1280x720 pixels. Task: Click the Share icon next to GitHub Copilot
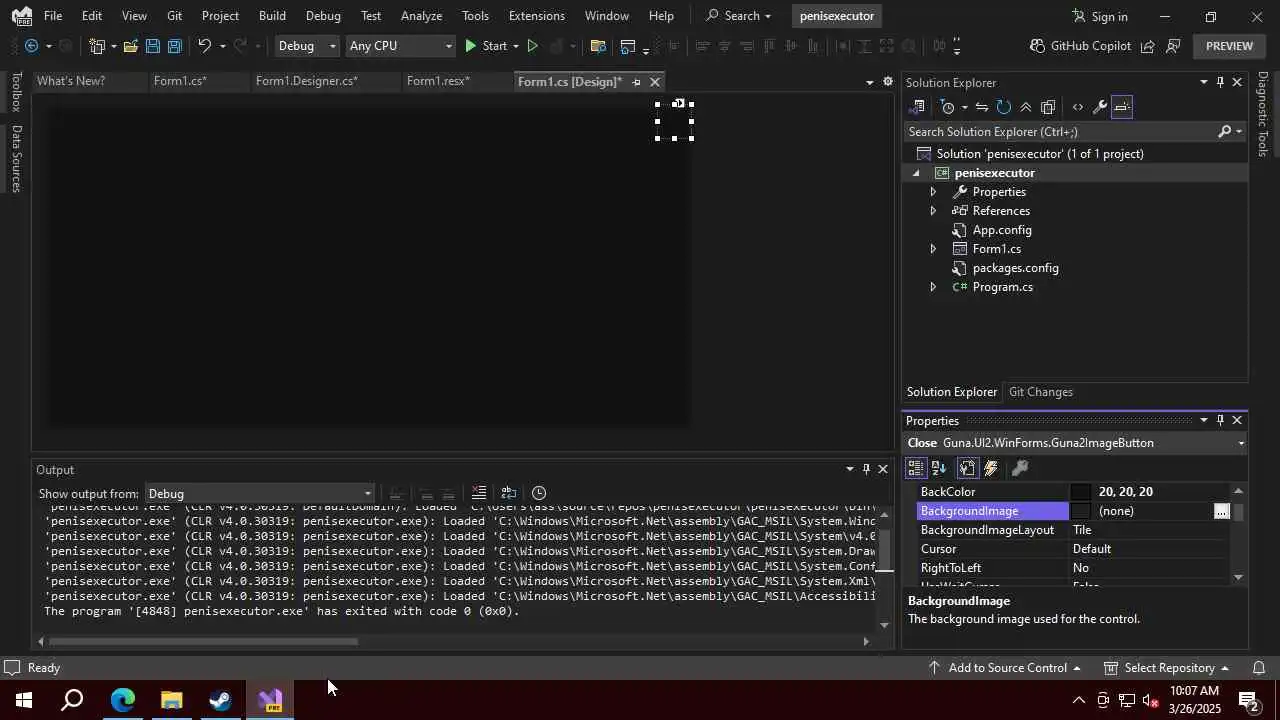click(x=1148, y=46)
